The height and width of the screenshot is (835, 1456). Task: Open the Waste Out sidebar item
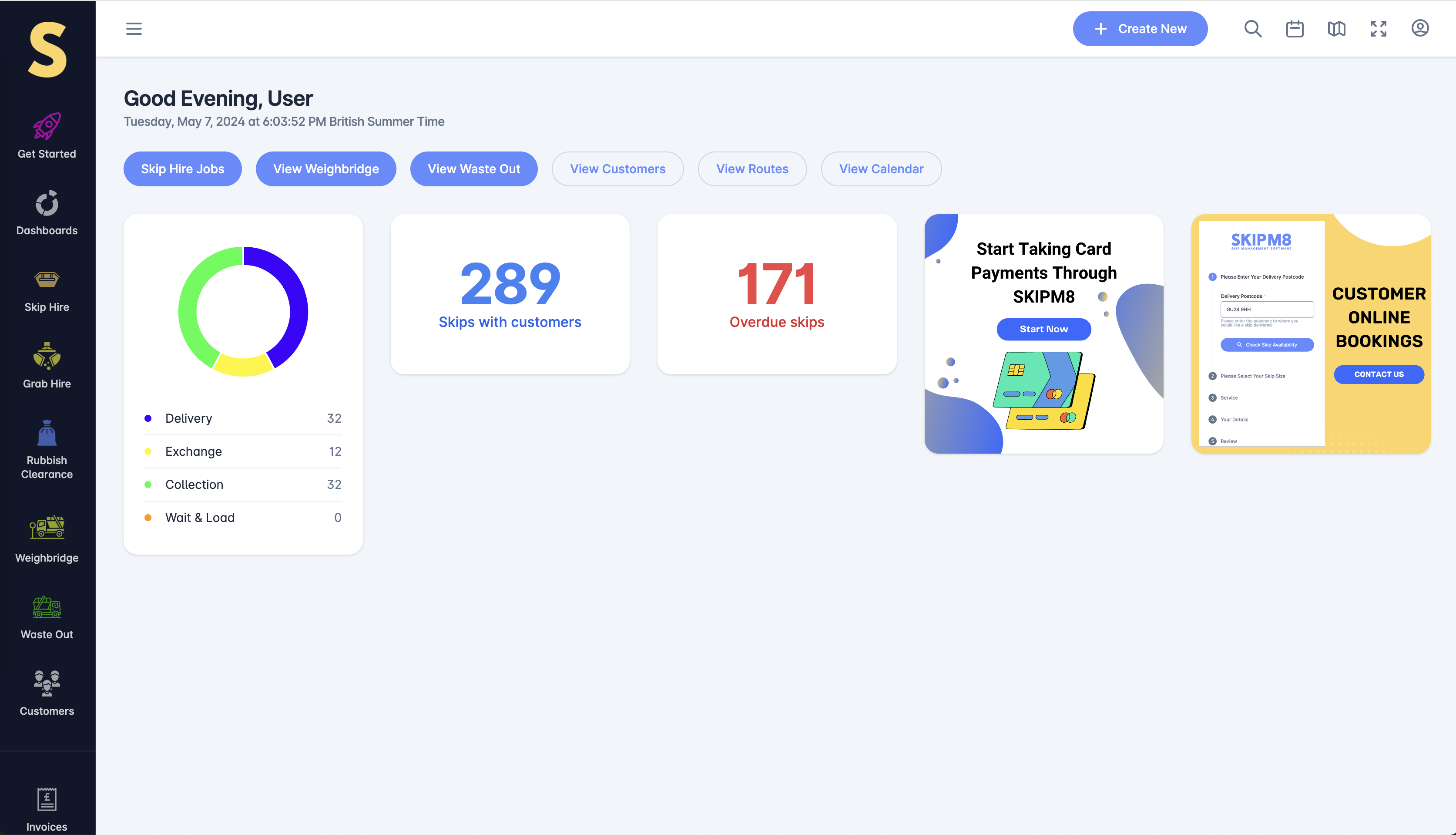(x=47, y=617)
